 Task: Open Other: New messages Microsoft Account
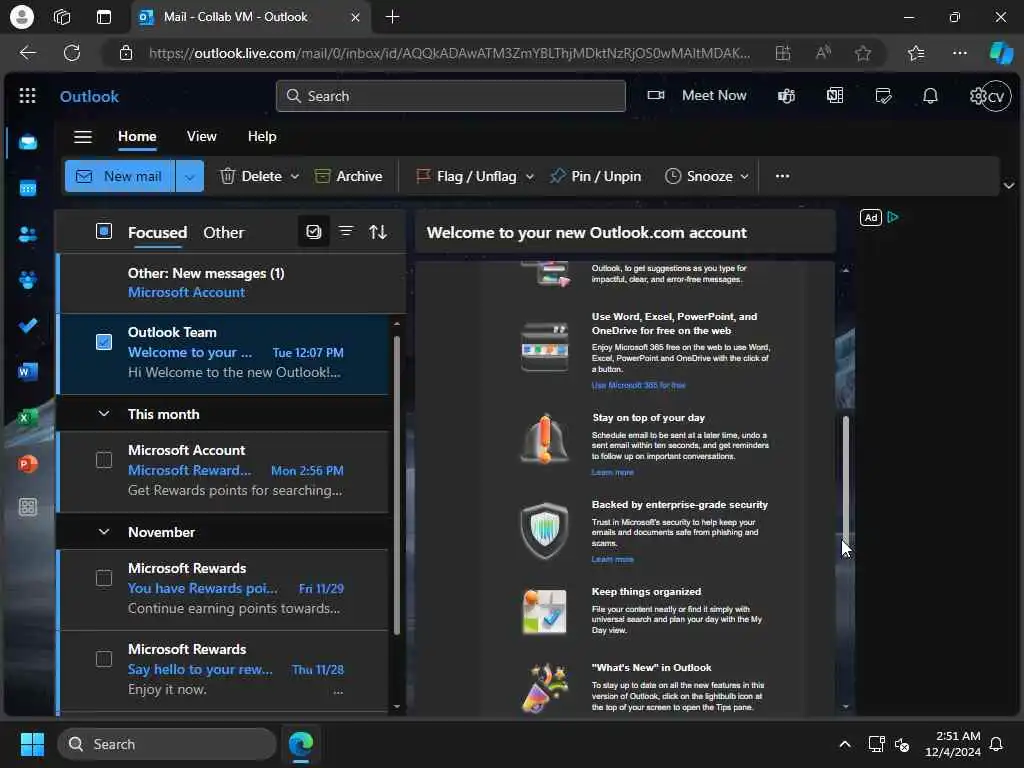point(230,283)
